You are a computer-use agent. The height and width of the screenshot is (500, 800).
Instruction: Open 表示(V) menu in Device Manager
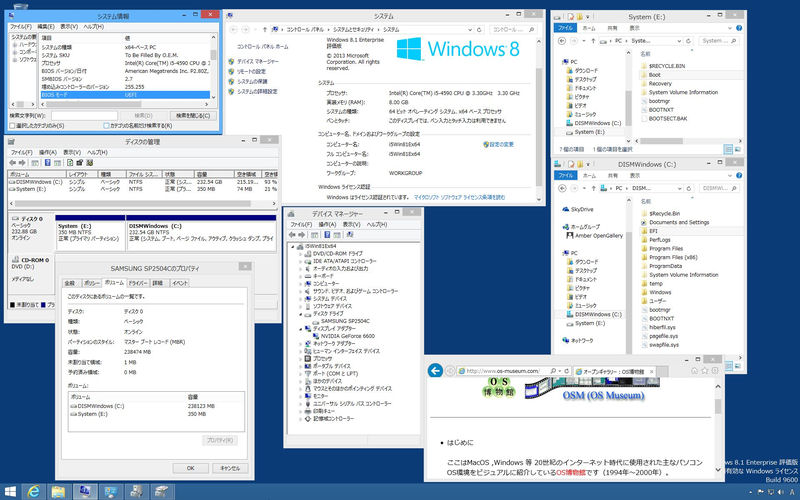coord(352,224)
